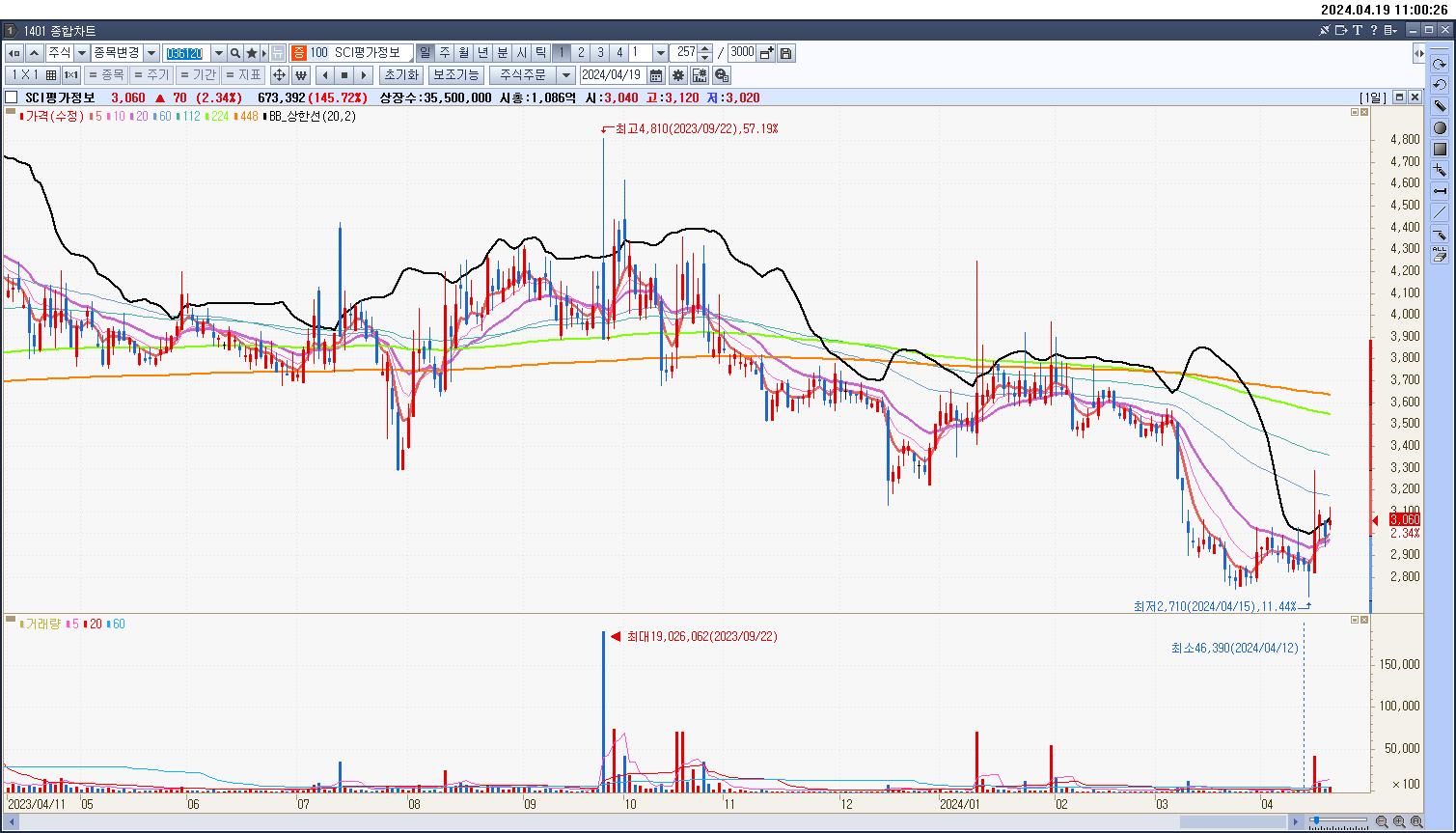1456x833 pixels.
Task: Click the globe settings icon after date field
Action: (721, 75)
